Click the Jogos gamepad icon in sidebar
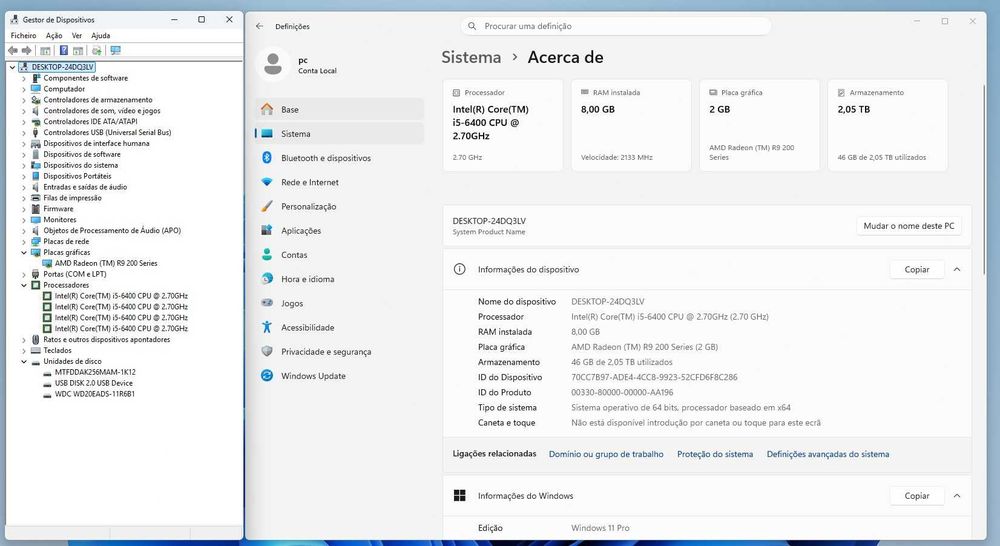Image resolution: width=1000 pixels, height=546 pixels. coord(267,303)
